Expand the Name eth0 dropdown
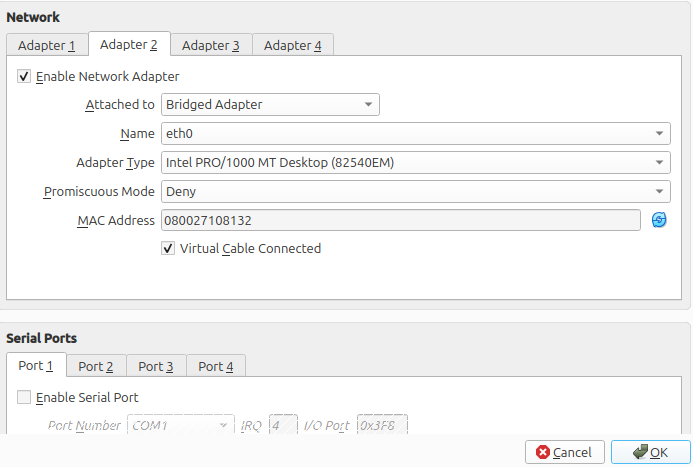The width and height of the screenshot is (693, 467). point(415,133)
